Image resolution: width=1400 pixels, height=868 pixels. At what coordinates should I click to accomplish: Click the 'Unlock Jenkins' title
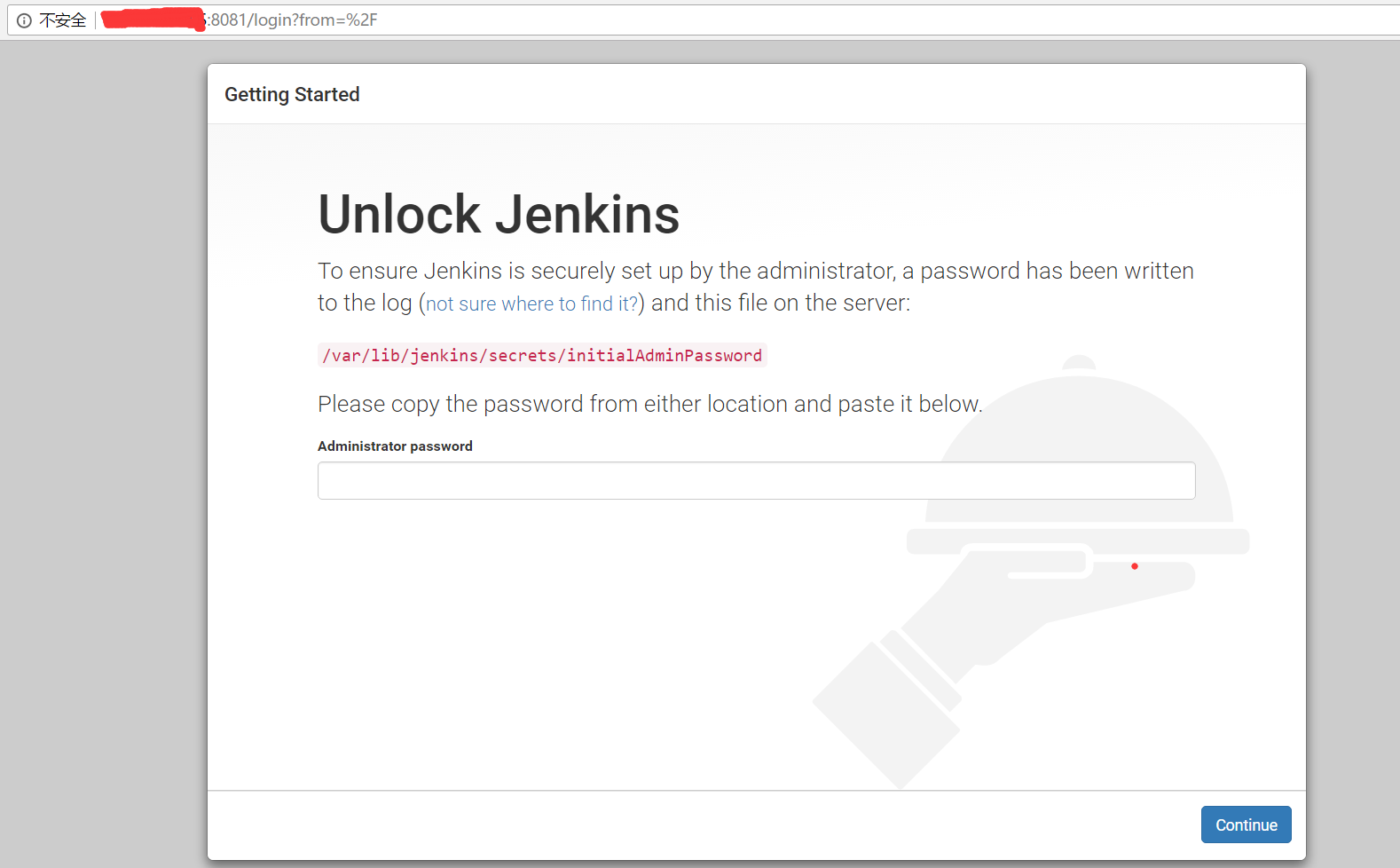[x=498, y=213]
